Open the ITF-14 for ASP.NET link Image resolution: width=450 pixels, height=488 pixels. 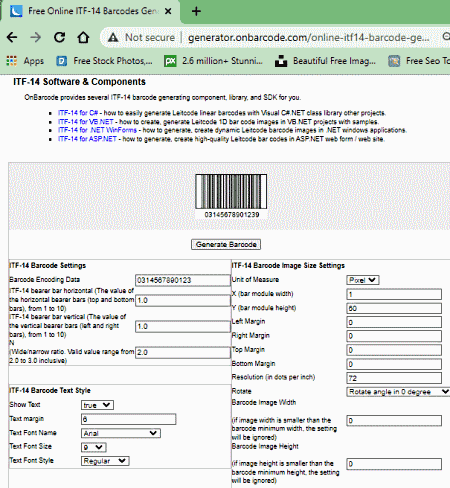(x=87, y=139)
